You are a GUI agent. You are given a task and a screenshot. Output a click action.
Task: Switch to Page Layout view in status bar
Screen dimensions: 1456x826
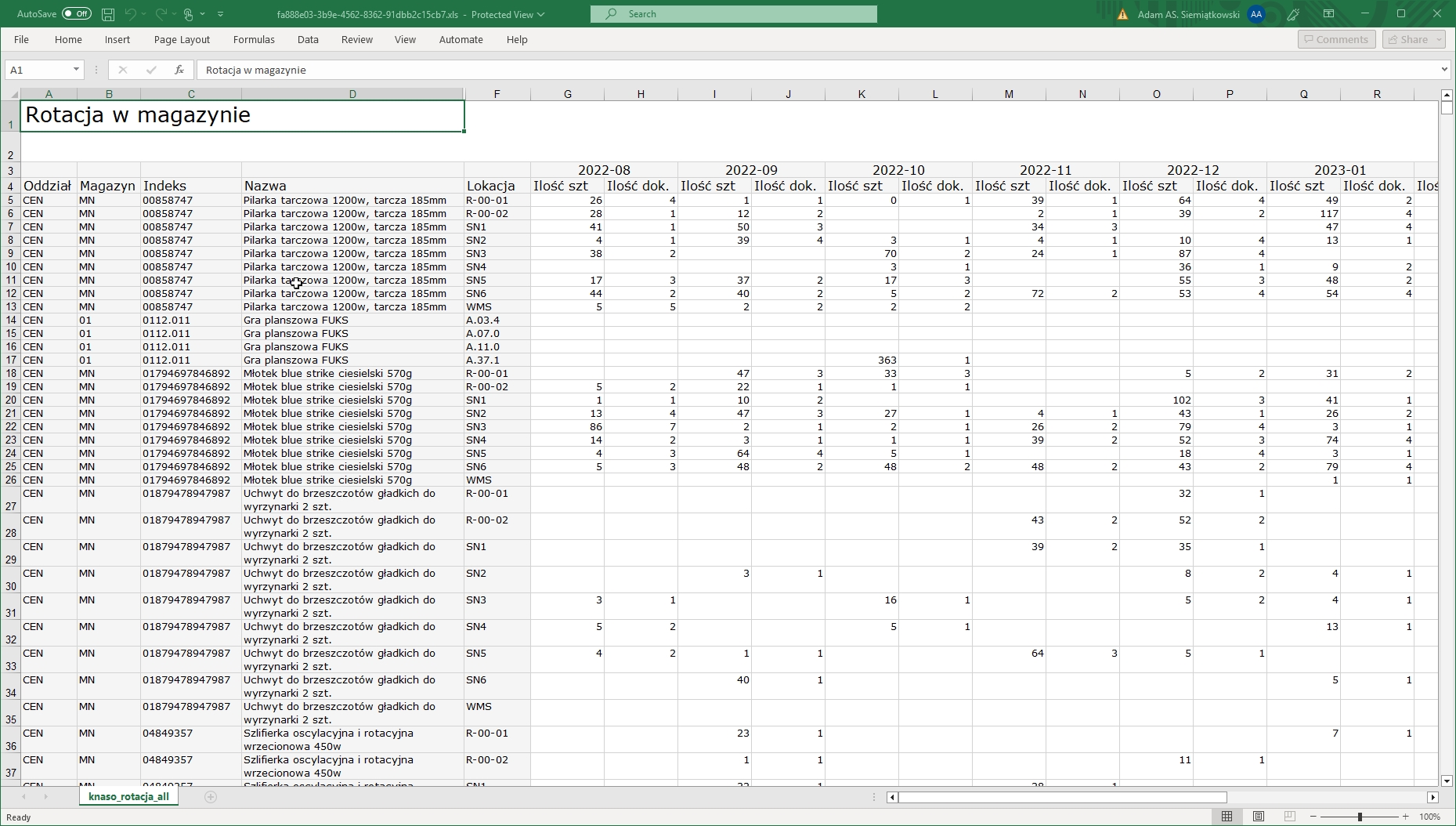(1258, 817)
